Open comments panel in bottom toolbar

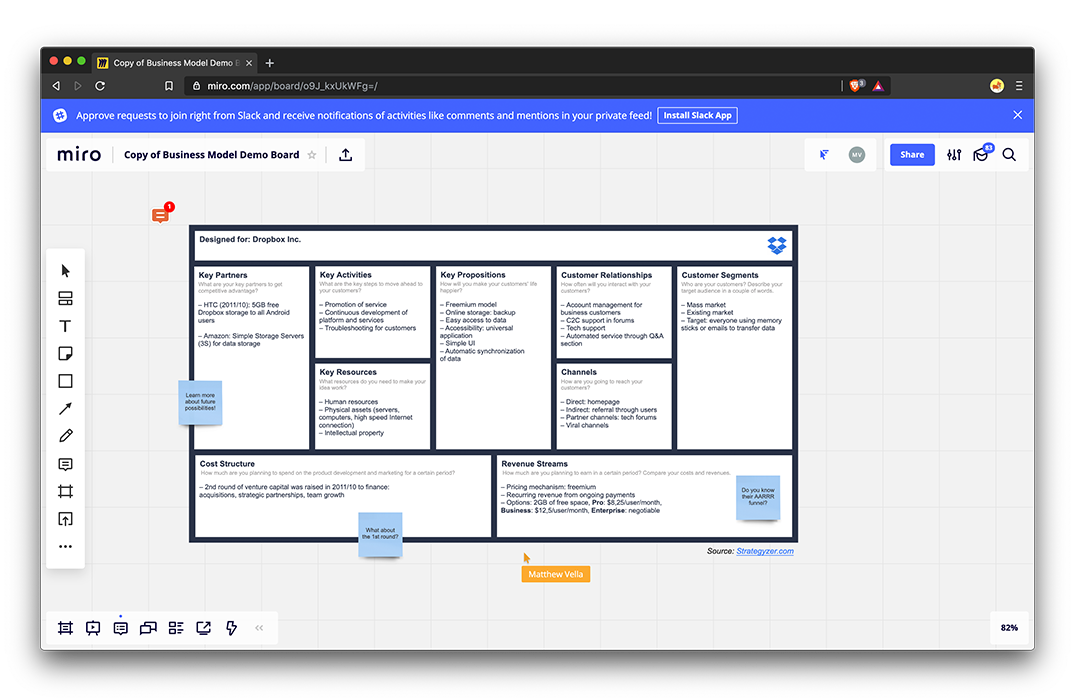(x=121, y=628)
